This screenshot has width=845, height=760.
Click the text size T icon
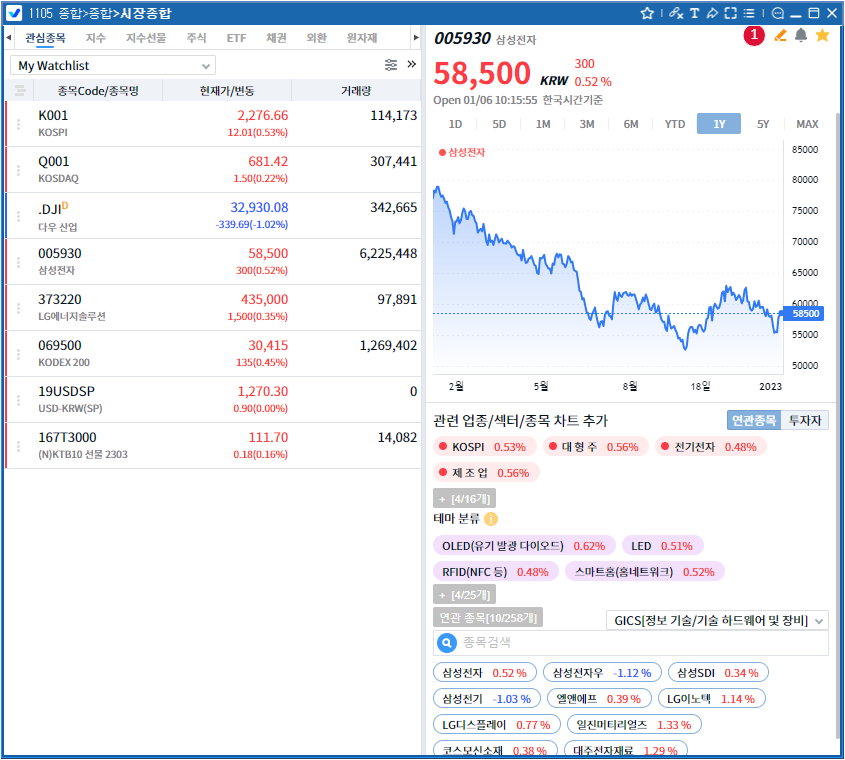pyautogui.click(x=694, y=13)
